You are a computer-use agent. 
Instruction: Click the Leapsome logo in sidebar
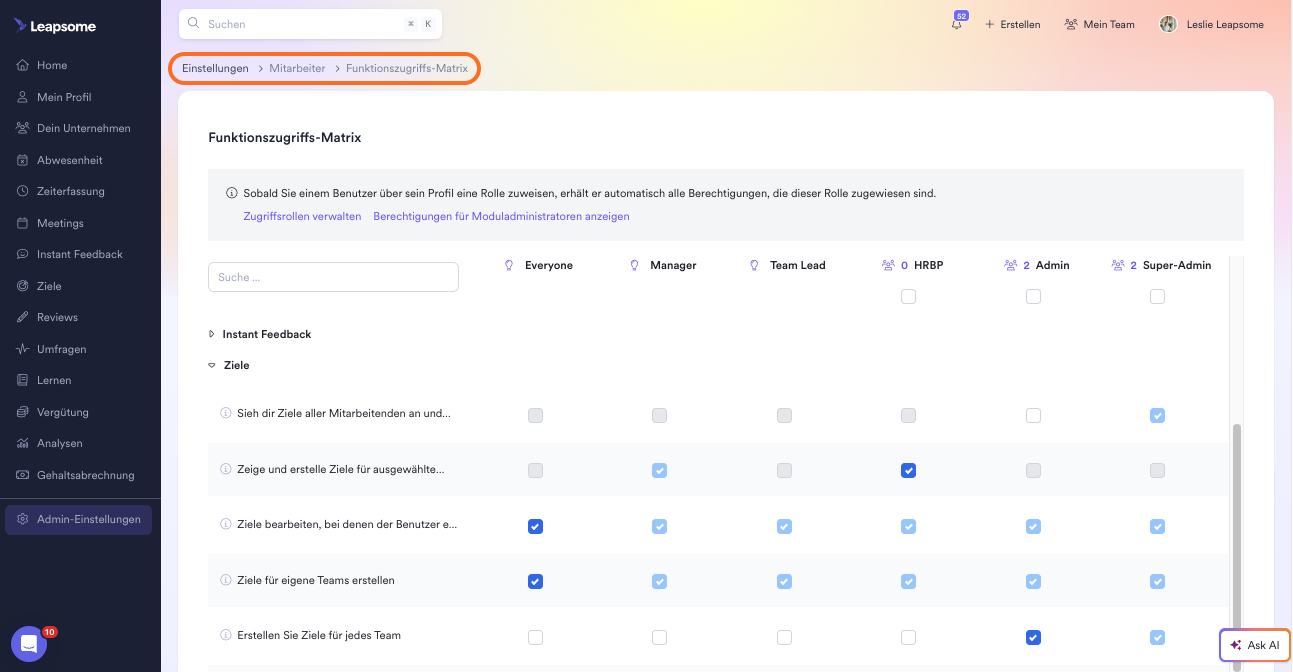(56, 26)
